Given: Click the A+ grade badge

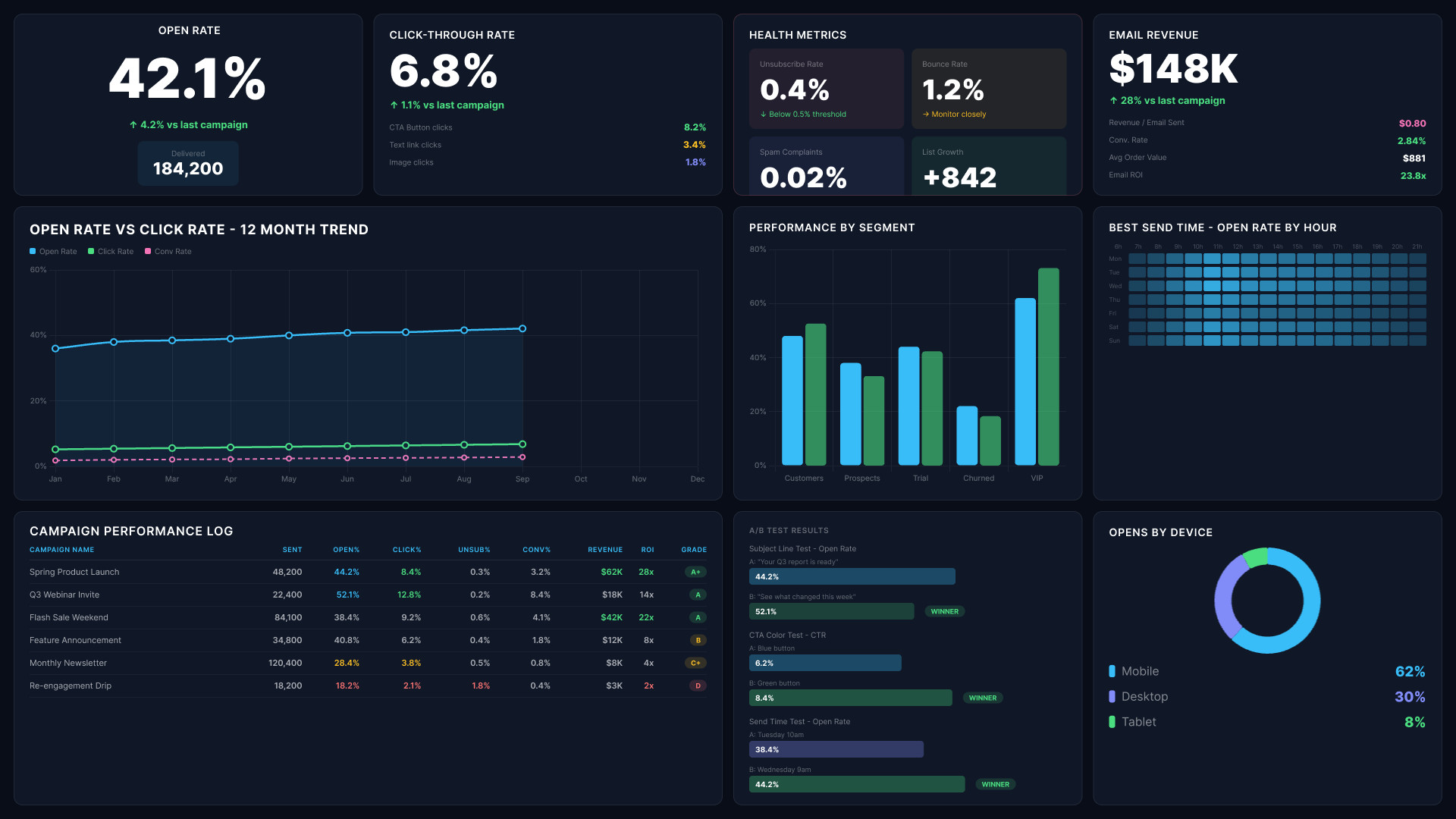Looking at the screenshot, I should point(695,572).
